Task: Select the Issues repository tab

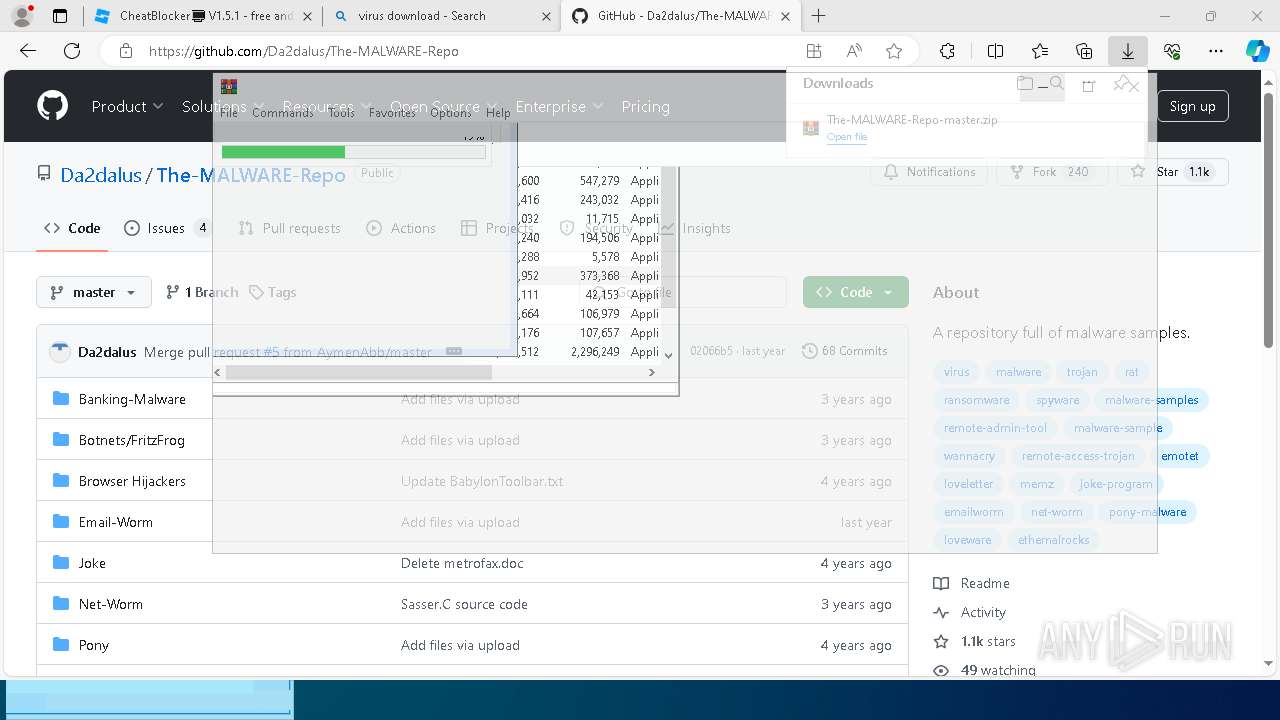Action: point(166,228)
